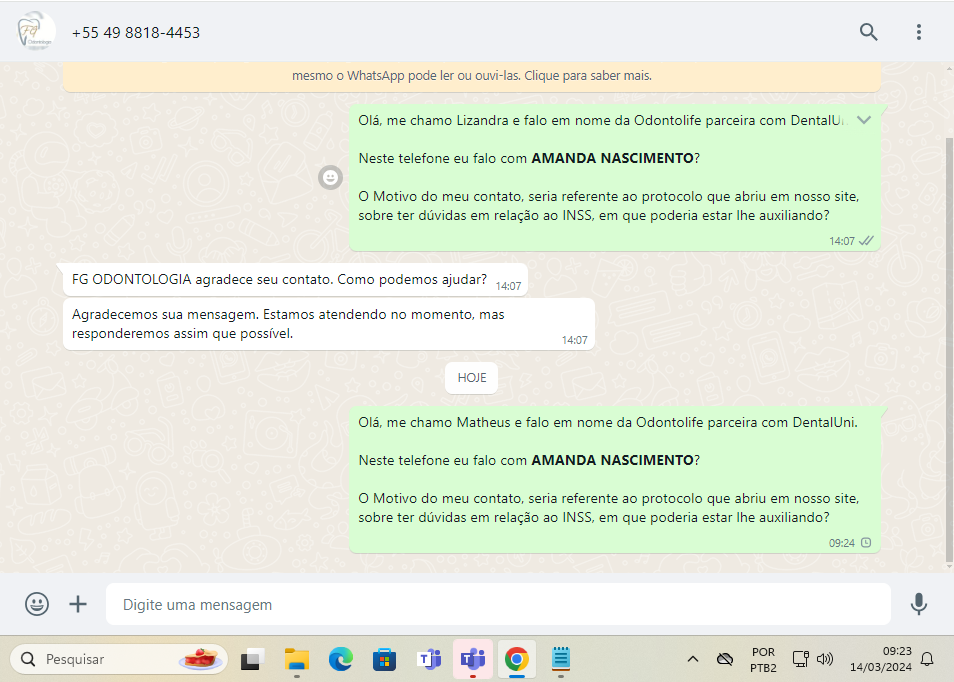Start recording a voice message
Screen dimensions: 954x682
[x=918, y=604]
